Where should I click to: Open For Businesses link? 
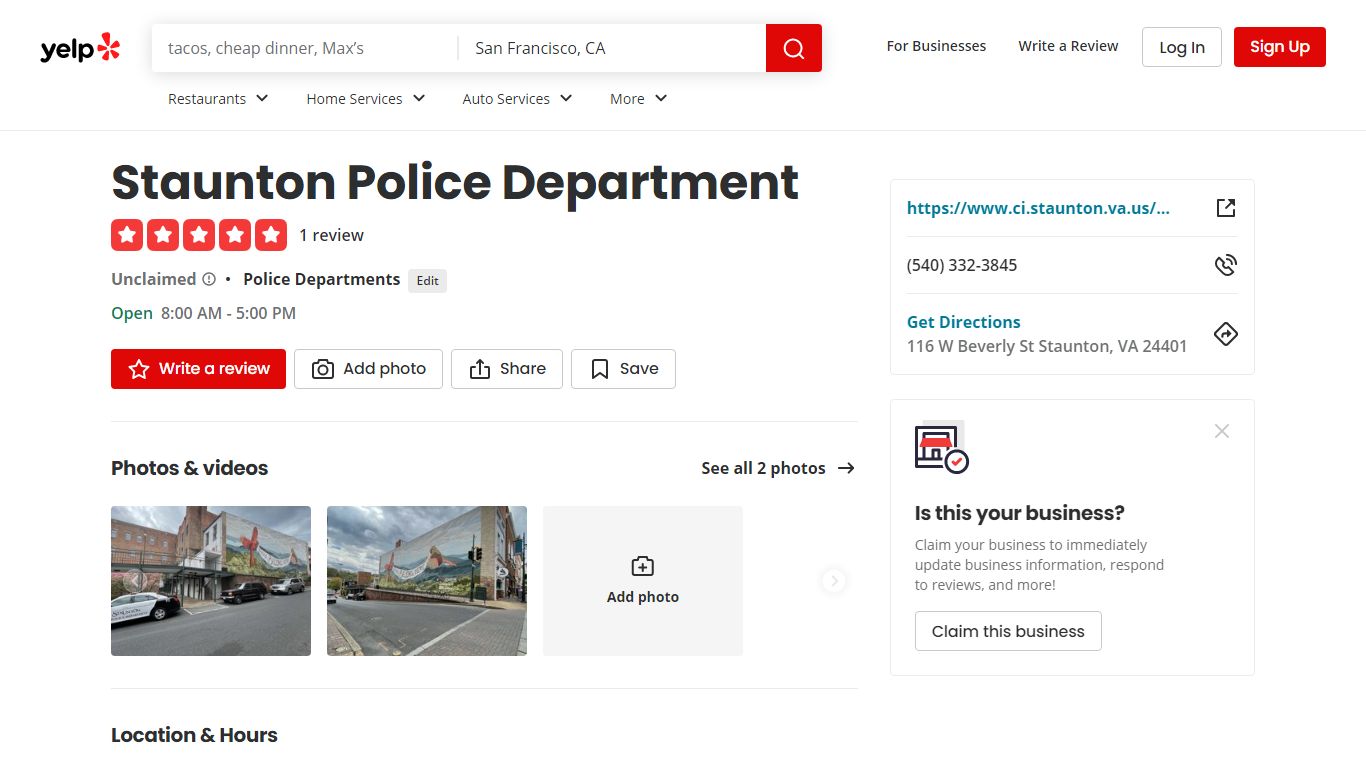point(936,46)
